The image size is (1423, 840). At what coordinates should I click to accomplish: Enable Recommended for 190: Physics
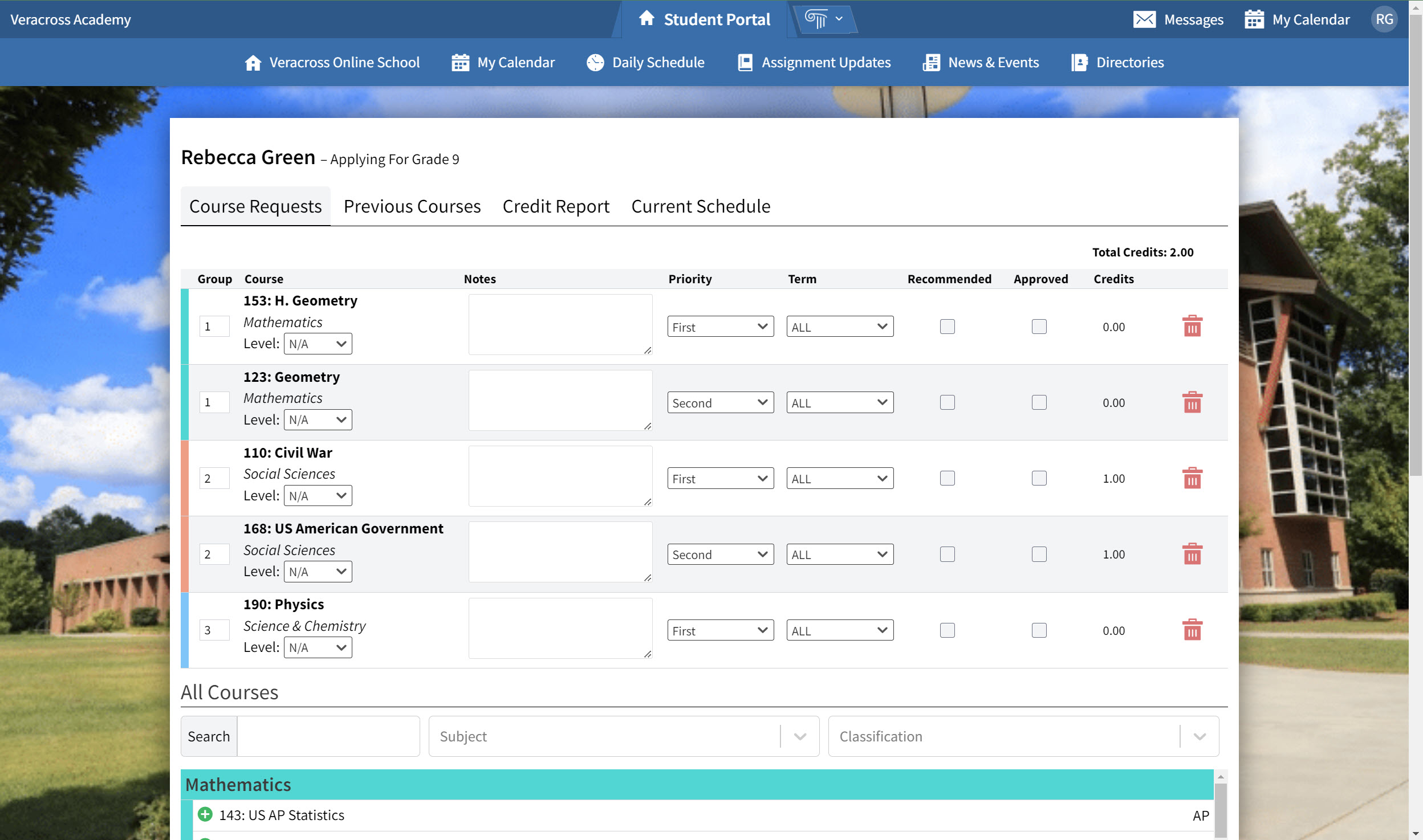coord(946,630)
